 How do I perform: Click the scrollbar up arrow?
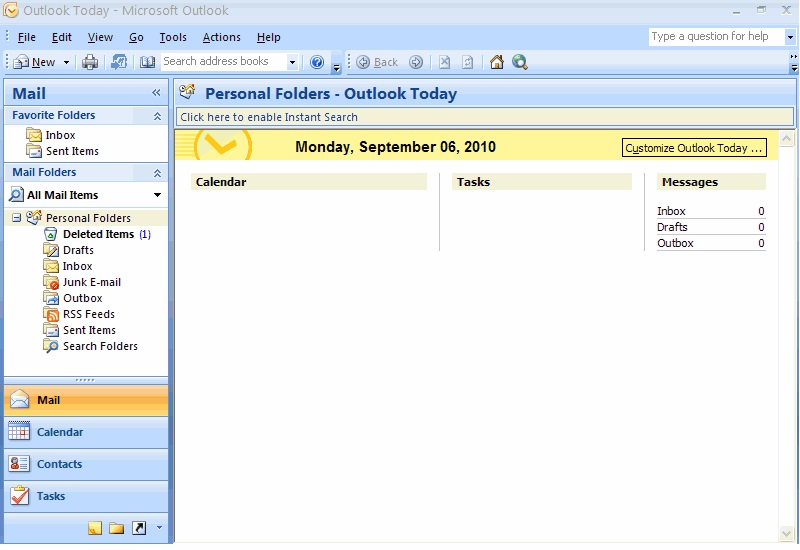(786, 138)
